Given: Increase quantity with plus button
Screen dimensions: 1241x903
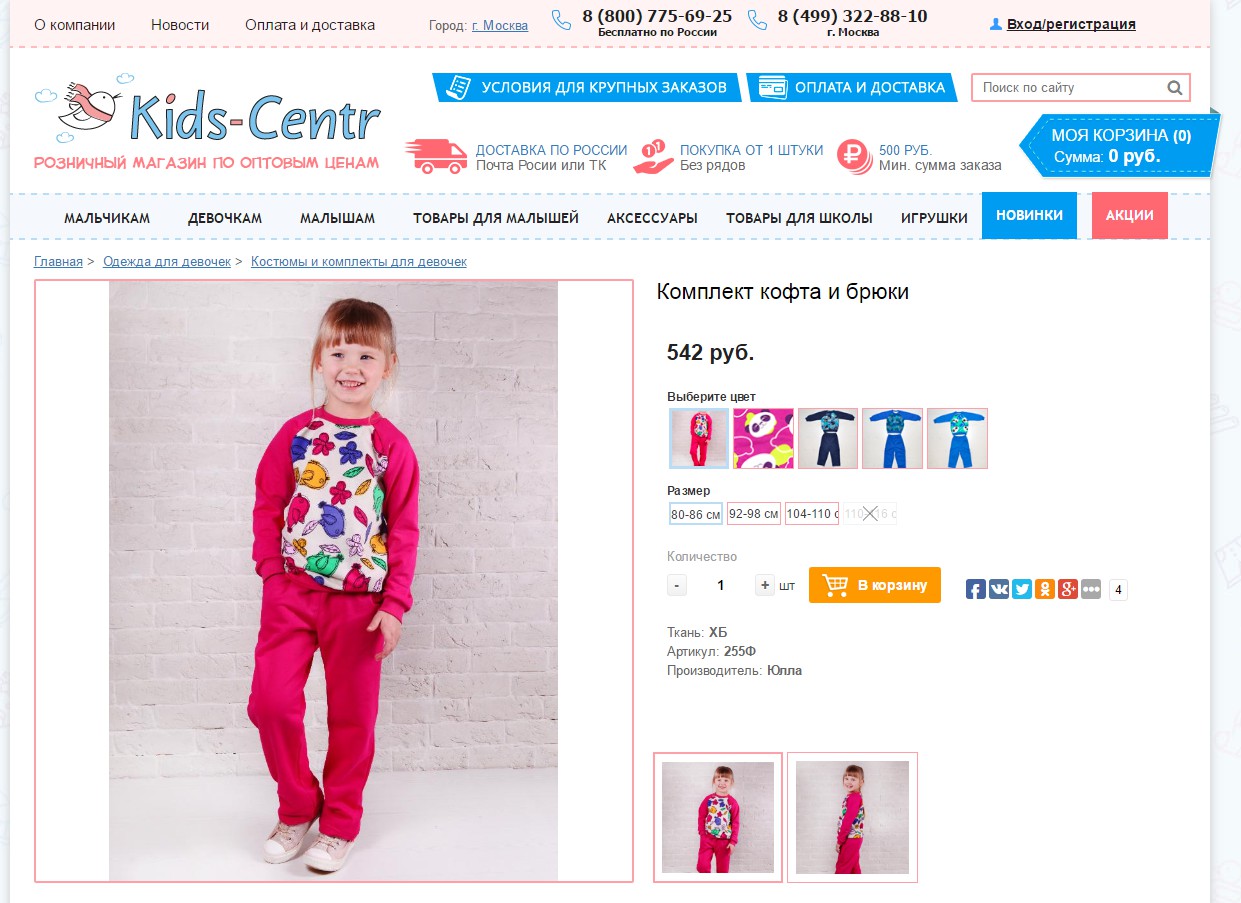Looking at the screenshot, I should [765, 585].
